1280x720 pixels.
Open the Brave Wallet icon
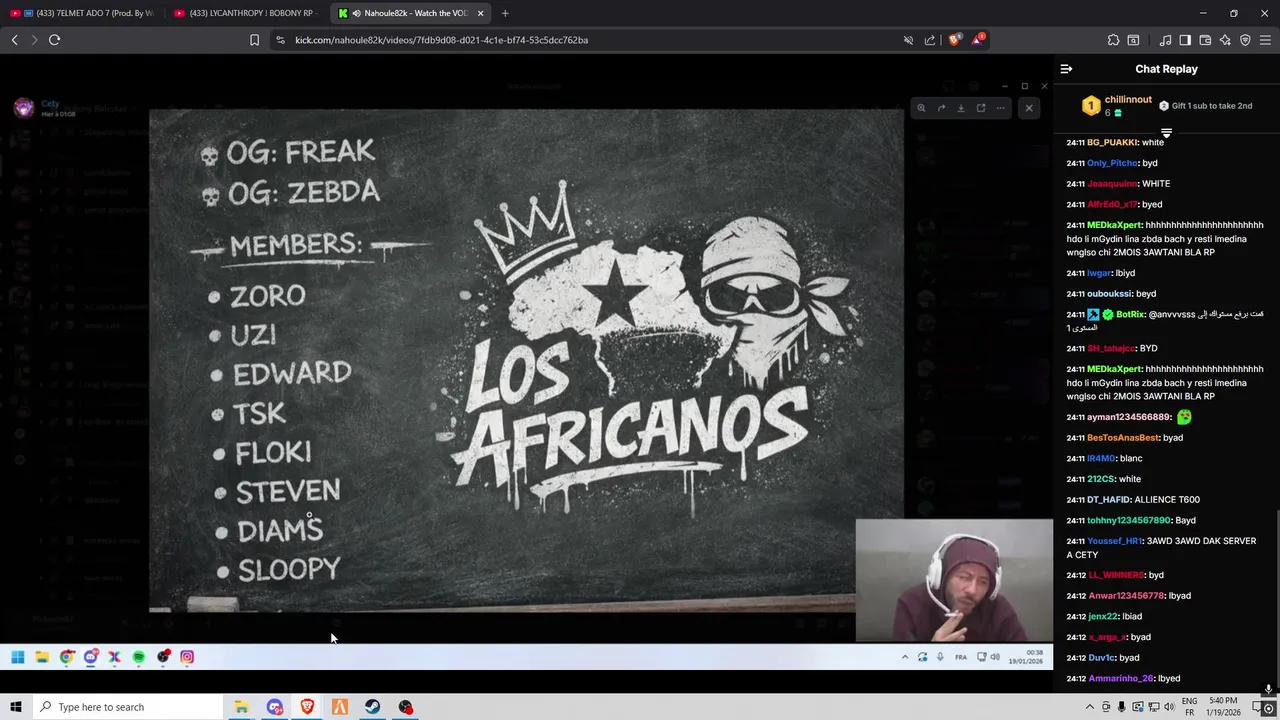[1205, 40]
